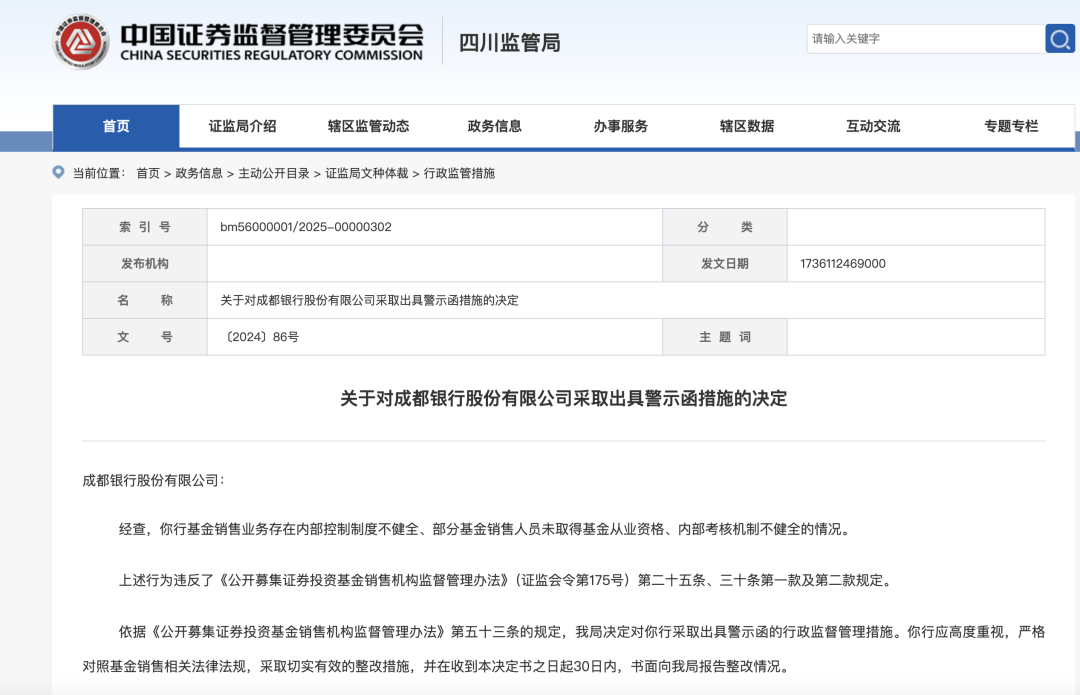Image resolution: width=1080 pixels, height=695 pixels.
Task: Click the 中国证券监督管理委员会 site title
Action: point(271,41)
